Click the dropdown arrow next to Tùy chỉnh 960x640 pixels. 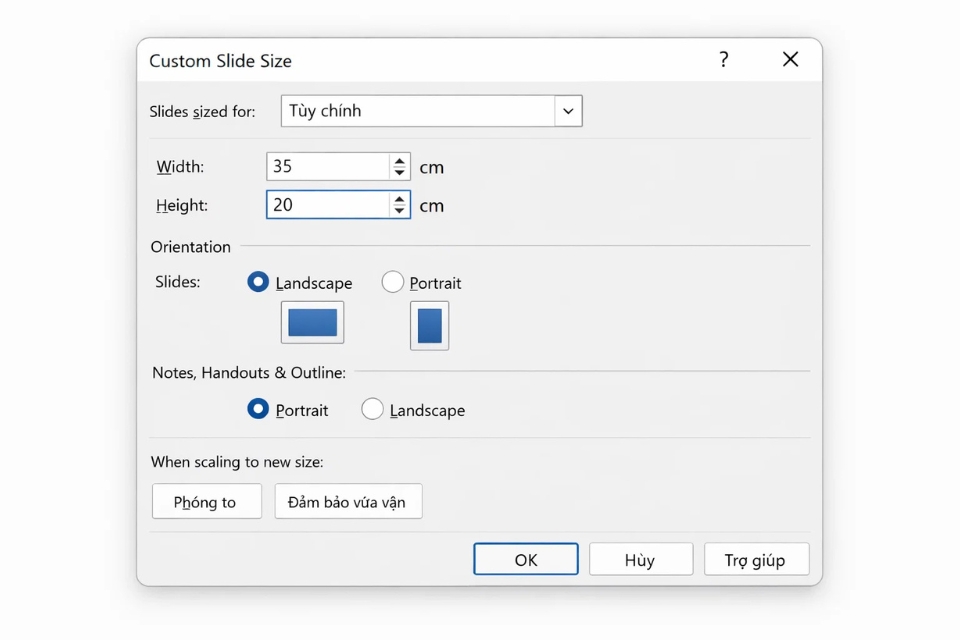click(568, 111)
